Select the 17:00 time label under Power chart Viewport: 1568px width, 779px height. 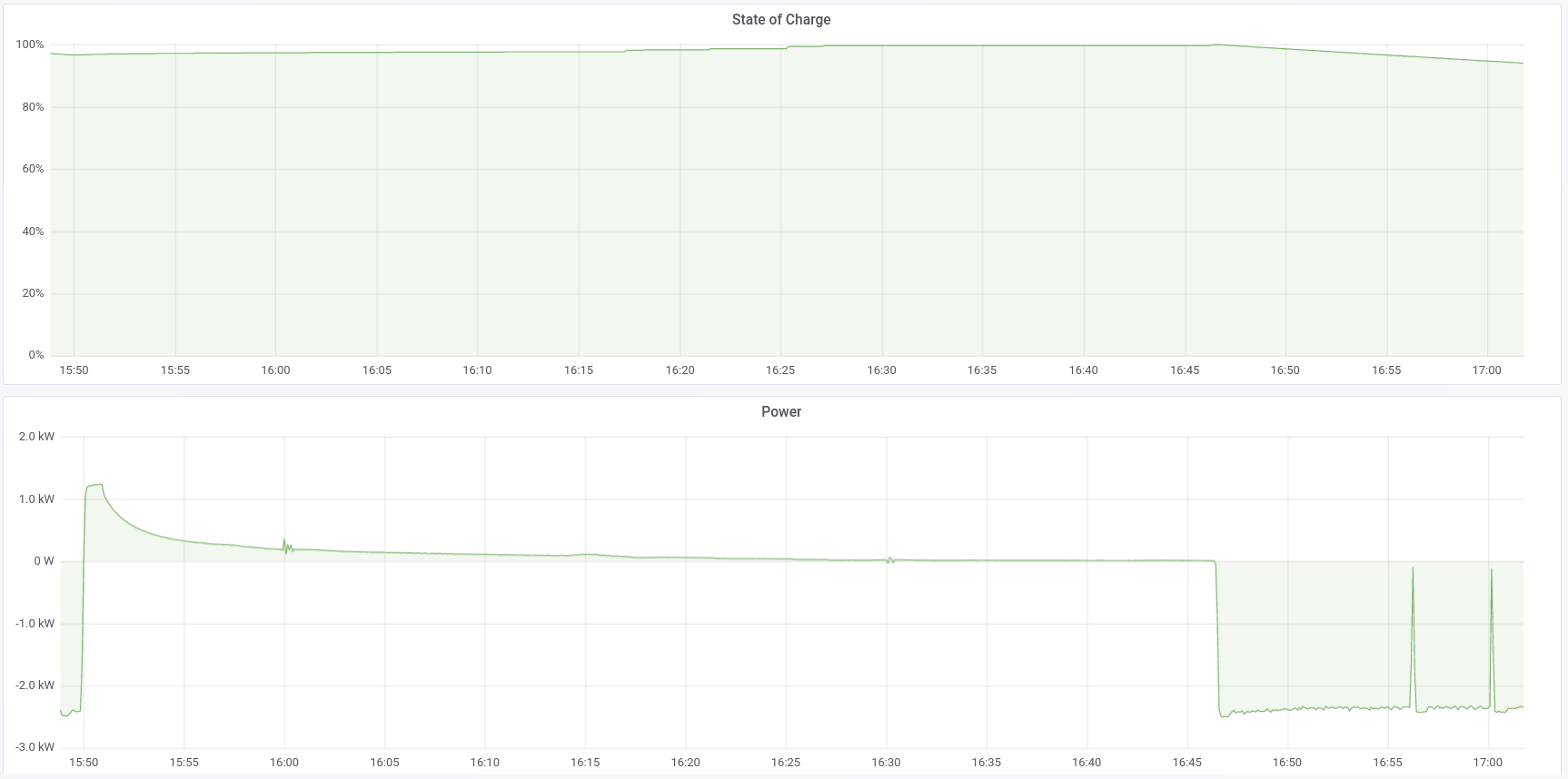tap(1487, 763)
